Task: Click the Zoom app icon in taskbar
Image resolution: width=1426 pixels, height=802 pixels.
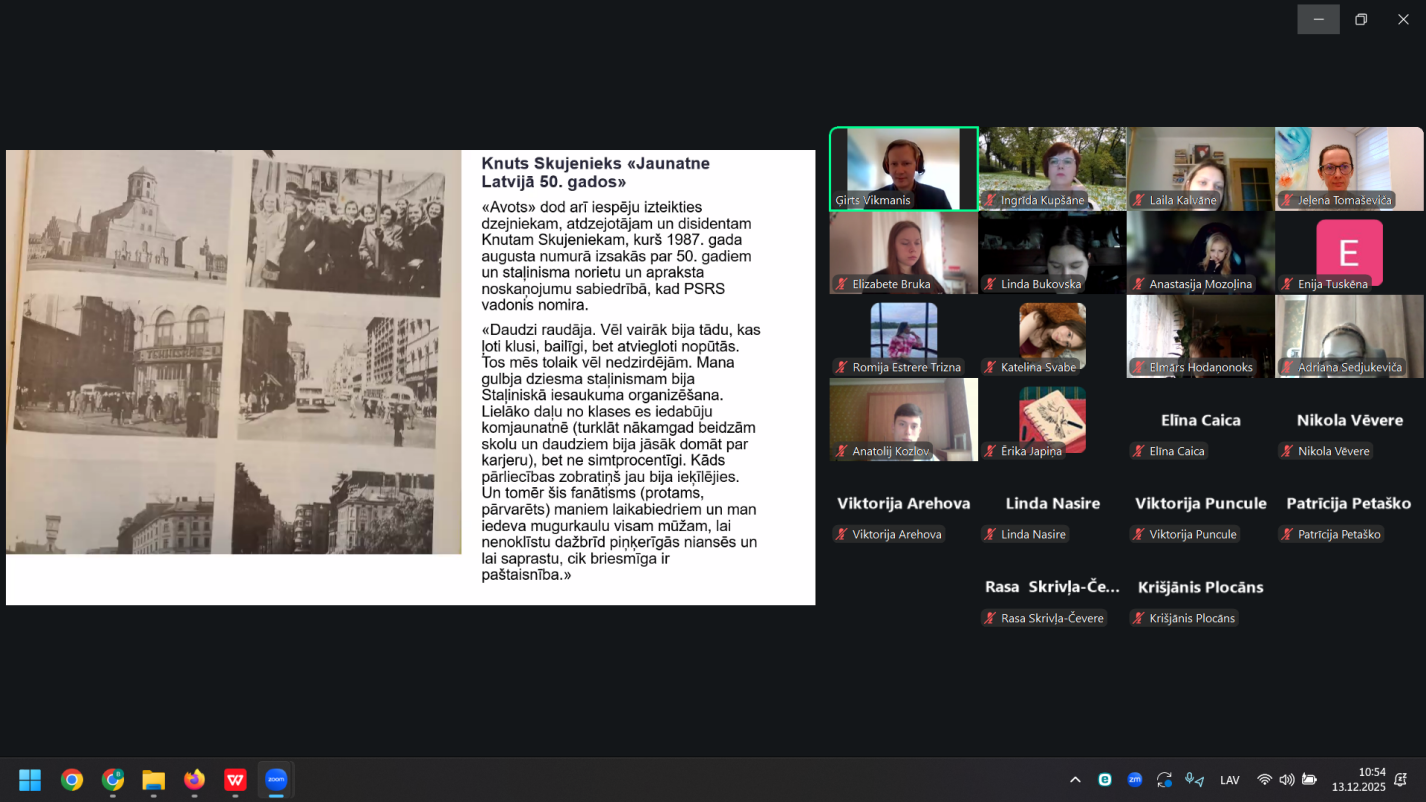Action: click(x=276, y=780)
